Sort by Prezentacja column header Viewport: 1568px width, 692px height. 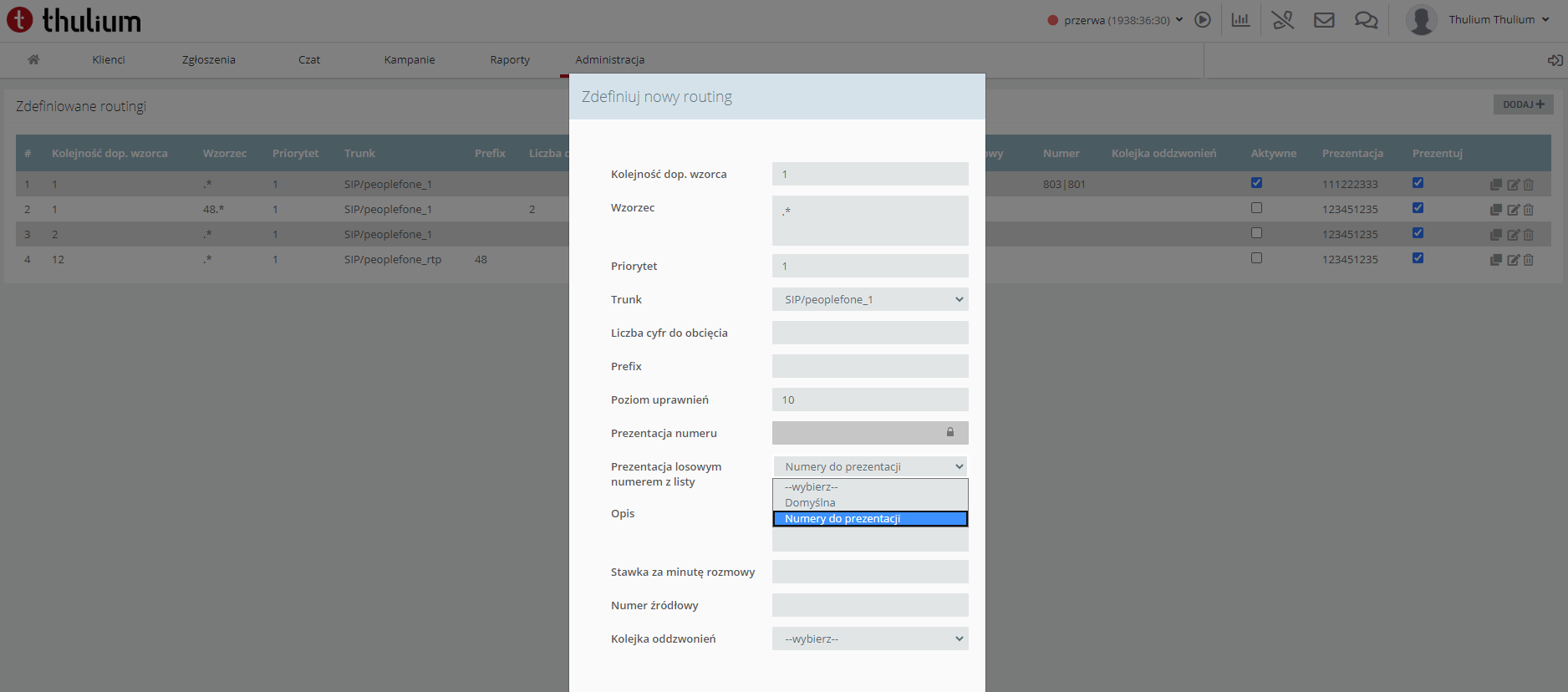point(1352,153)
